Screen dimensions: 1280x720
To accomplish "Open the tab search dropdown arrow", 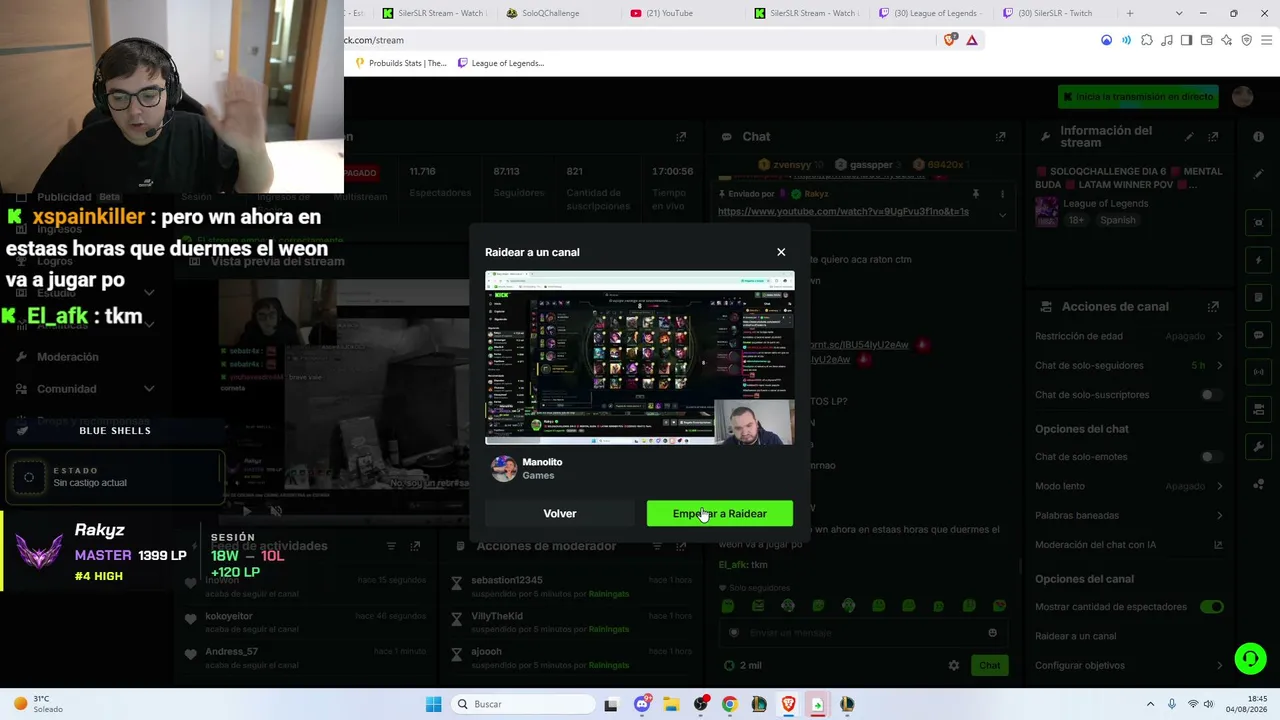I will click(x=1179, y=13).
